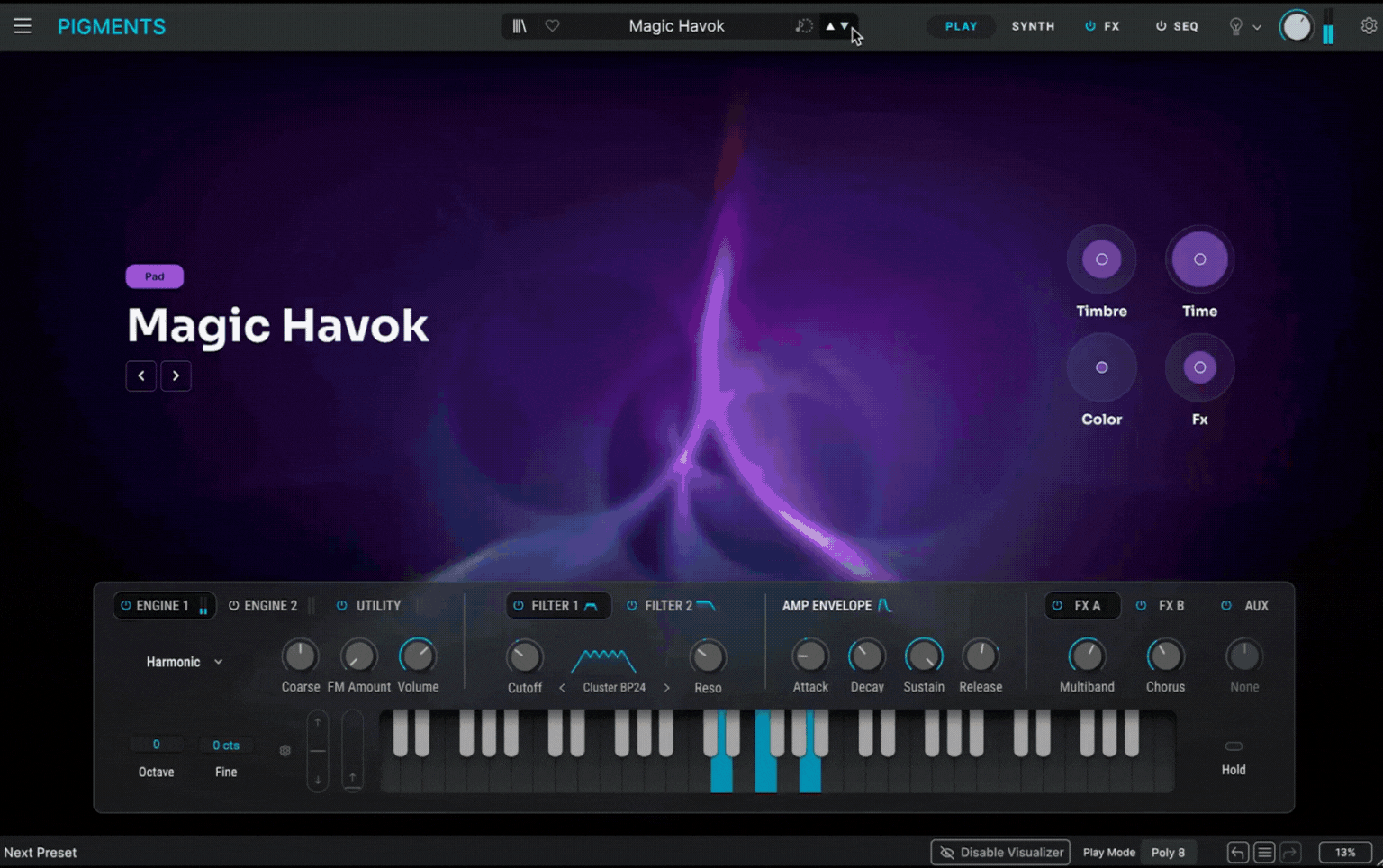1383x868 pixels.
Task: Adjust the master volume knob
Action: 1297,26
